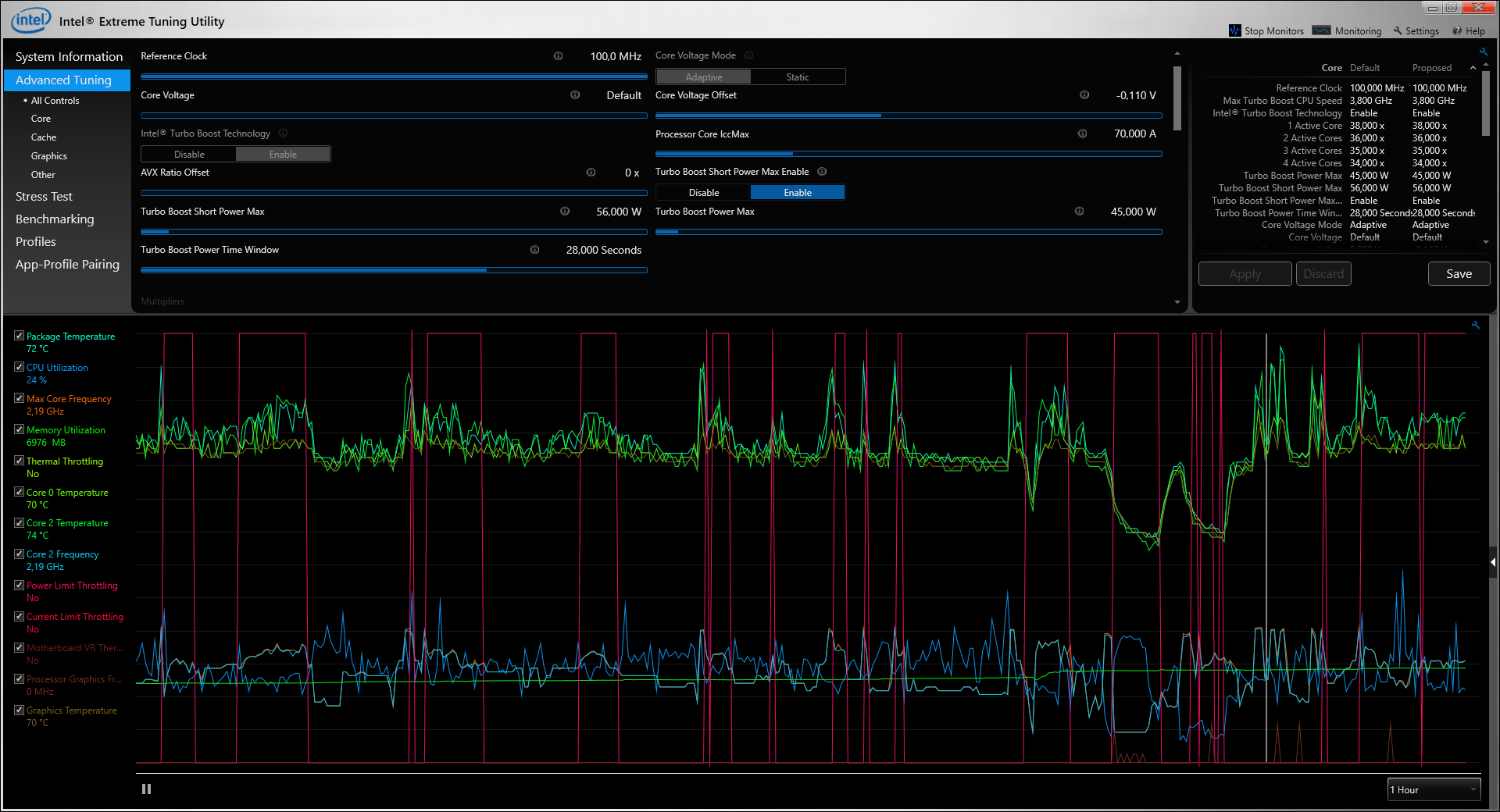Select Other submenu item
1500x812 pixels.
click(x=43, y=175)
